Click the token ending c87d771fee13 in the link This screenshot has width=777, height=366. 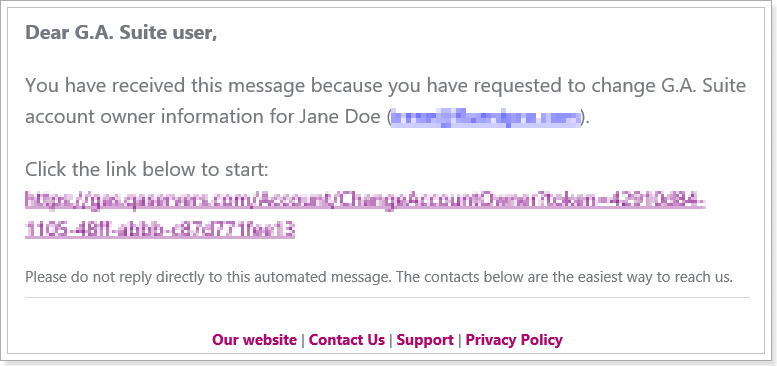point(160,230)
